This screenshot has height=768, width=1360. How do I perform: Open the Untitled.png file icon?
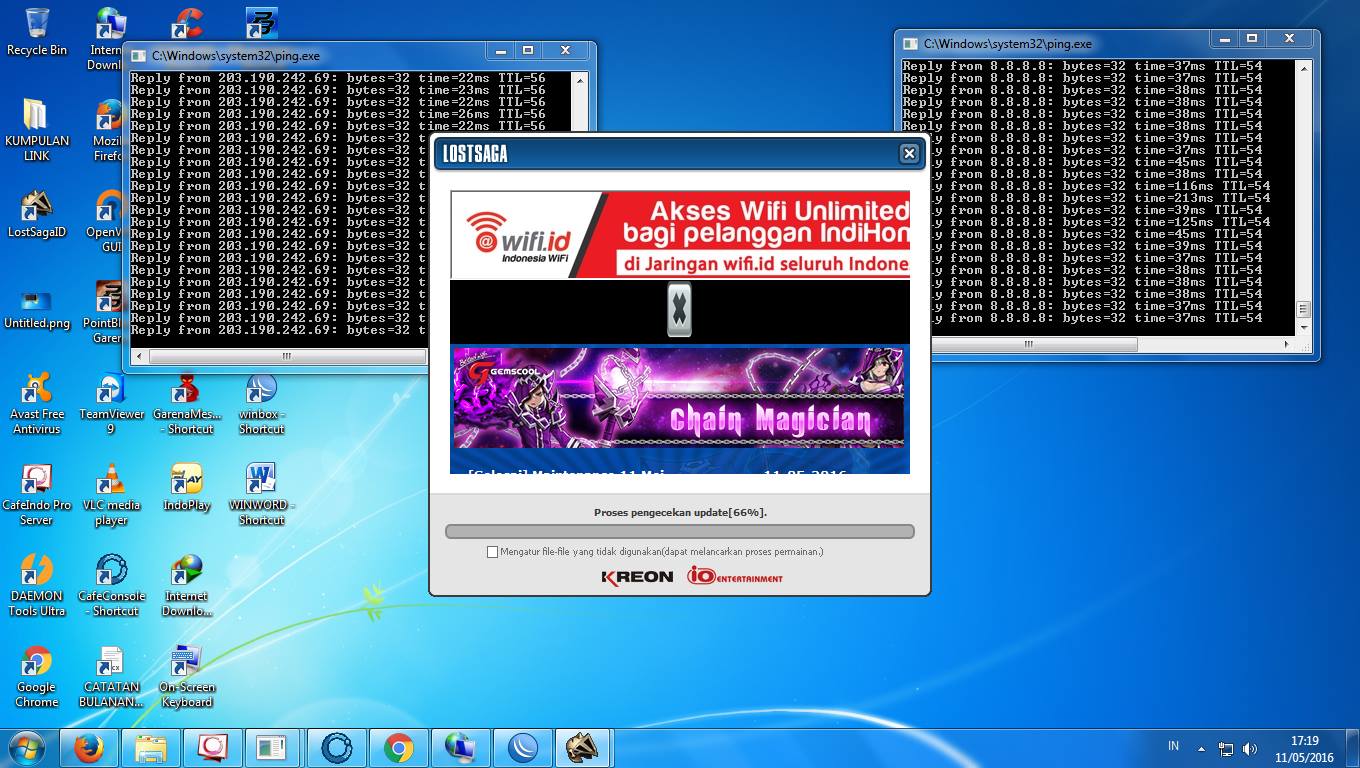click(37, 309)
